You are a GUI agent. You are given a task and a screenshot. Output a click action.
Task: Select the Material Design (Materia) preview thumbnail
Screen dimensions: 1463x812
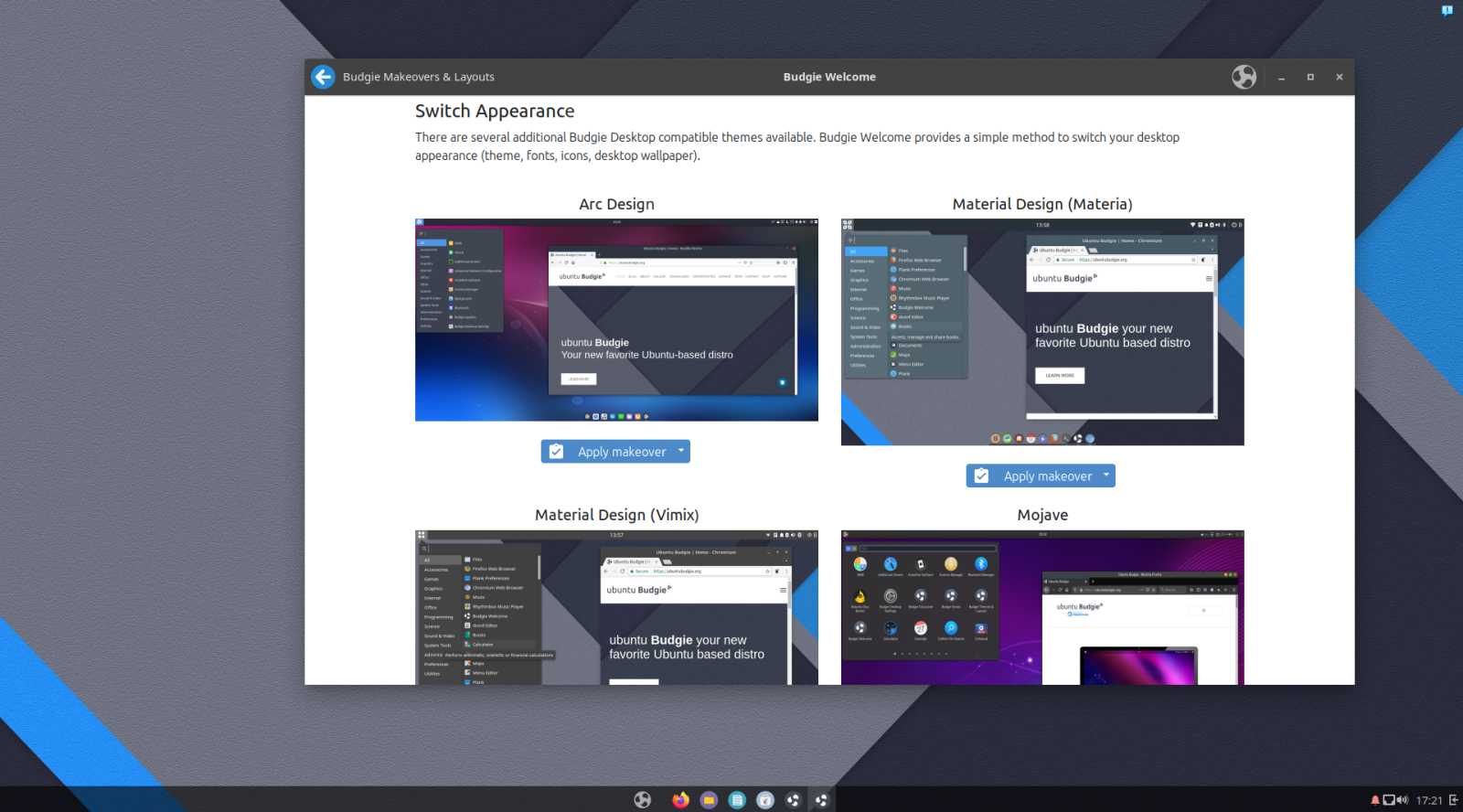pyautogui.click(x=1042, y=332)
